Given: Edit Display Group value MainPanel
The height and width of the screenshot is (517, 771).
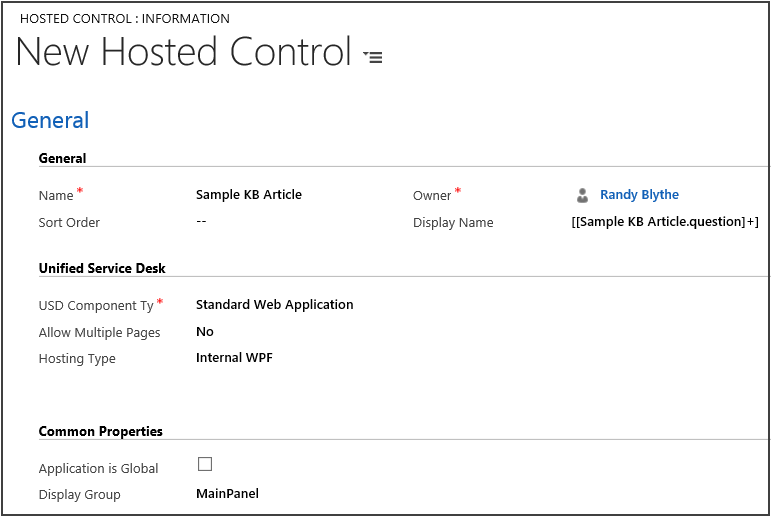Looking at the screenshot, I should click(x=227, y=493).
